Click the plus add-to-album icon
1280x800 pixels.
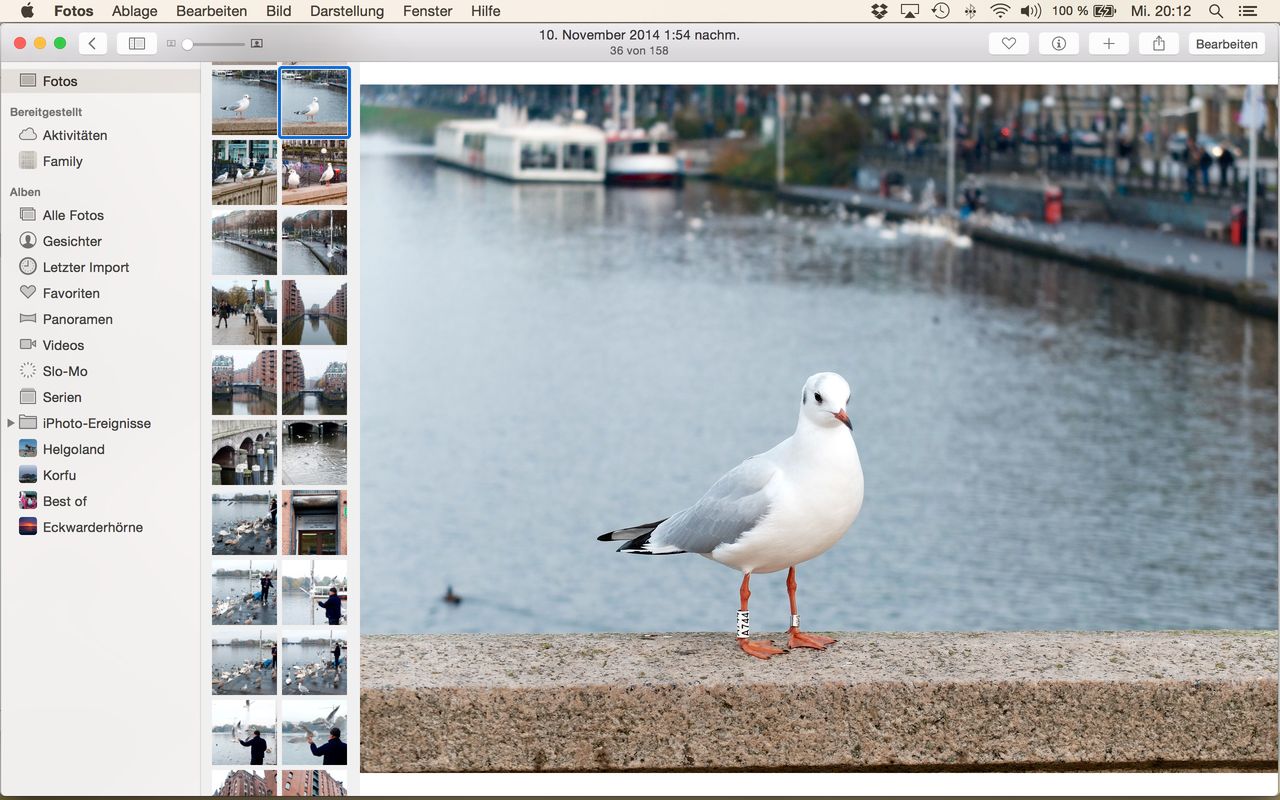click(x=1108, y=44)
